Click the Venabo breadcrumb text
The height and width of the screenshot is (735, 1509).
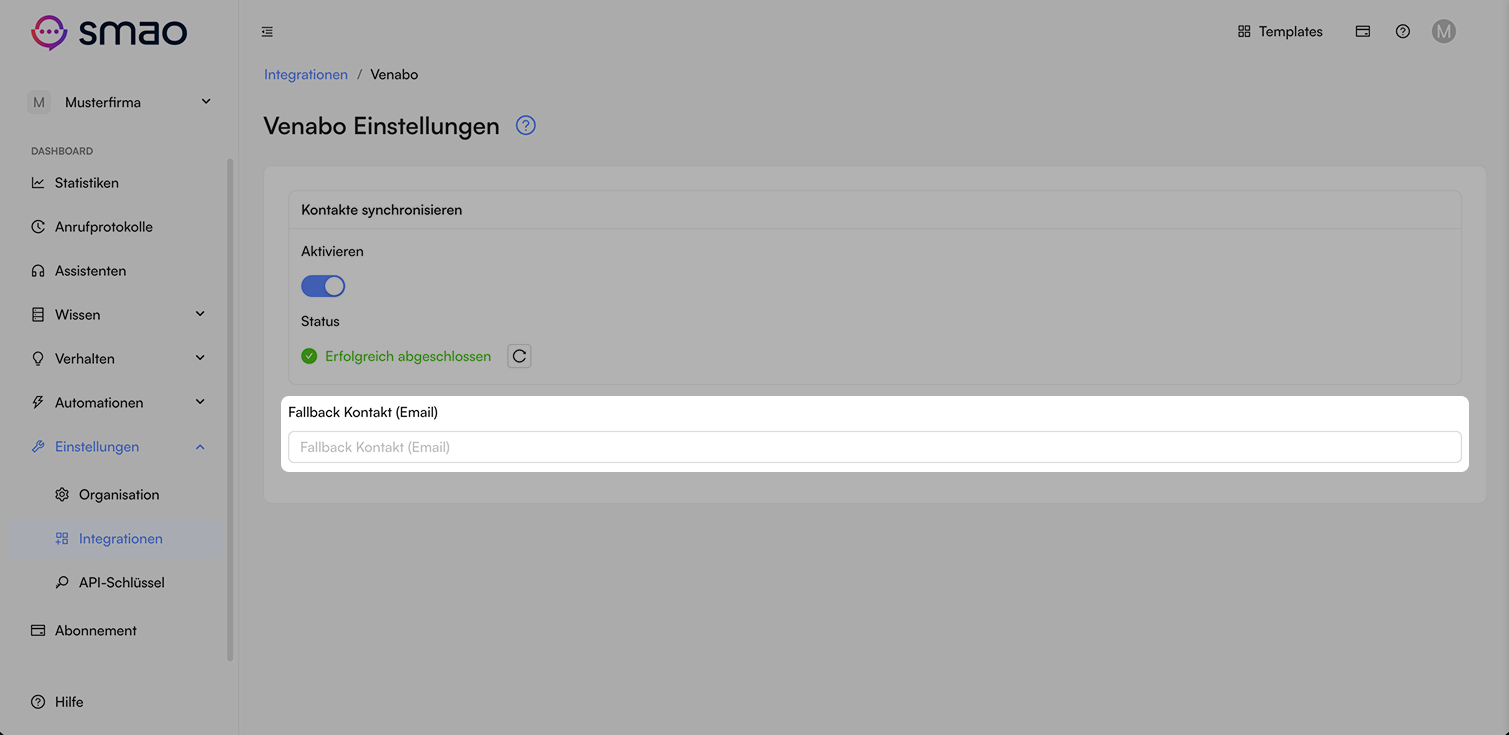coord(394,75)
